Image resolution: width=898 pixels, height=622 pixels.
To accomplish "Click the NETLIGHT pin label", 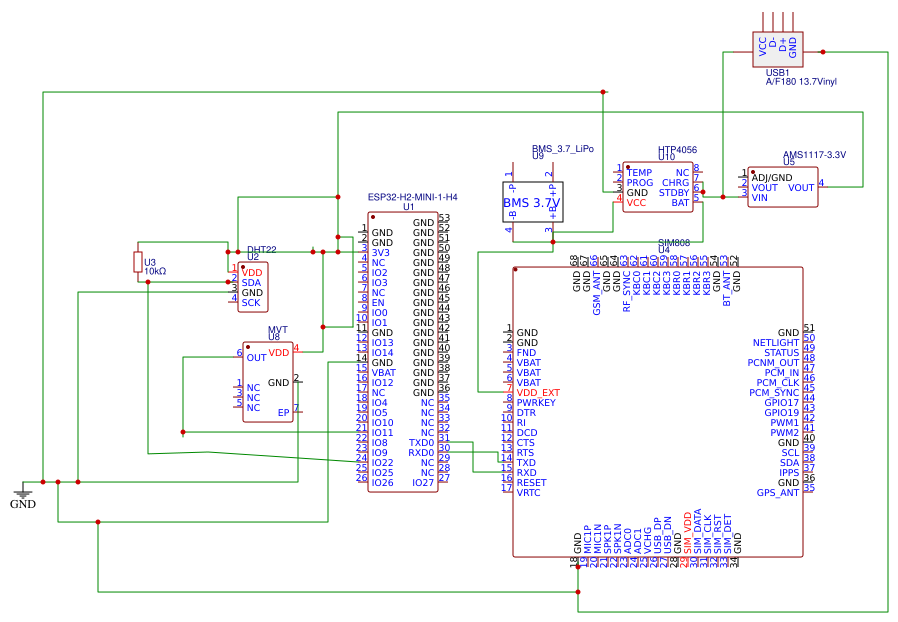I will coord(775,343).
